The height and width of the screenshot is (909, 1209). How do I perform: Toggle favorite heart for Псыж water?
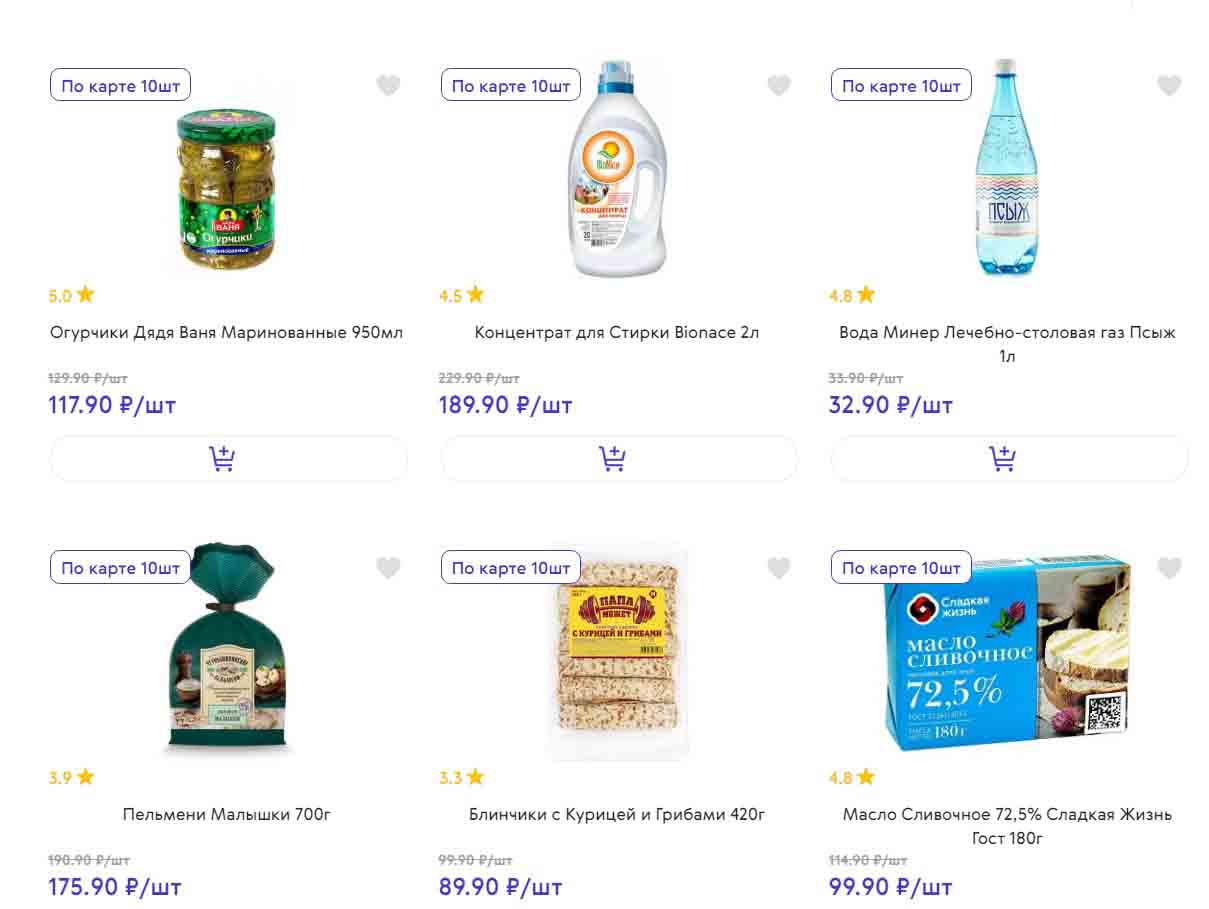(x=1169, y=86)
